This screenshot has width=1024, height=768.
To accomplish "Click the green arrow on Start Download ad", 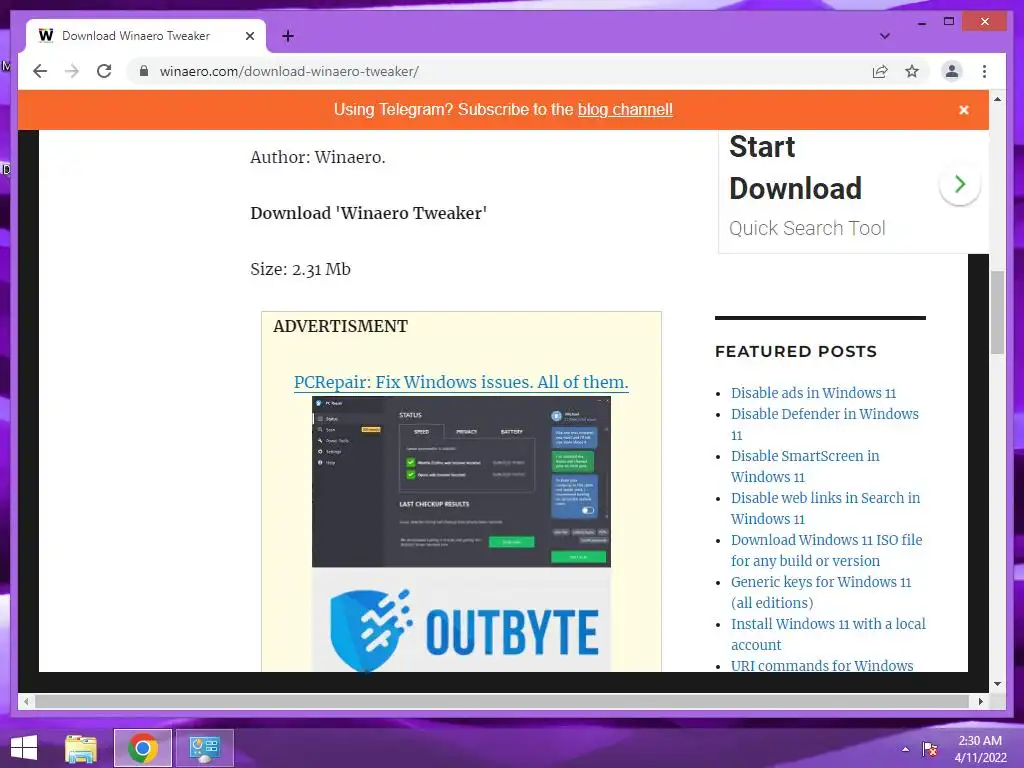I will 959,184.
